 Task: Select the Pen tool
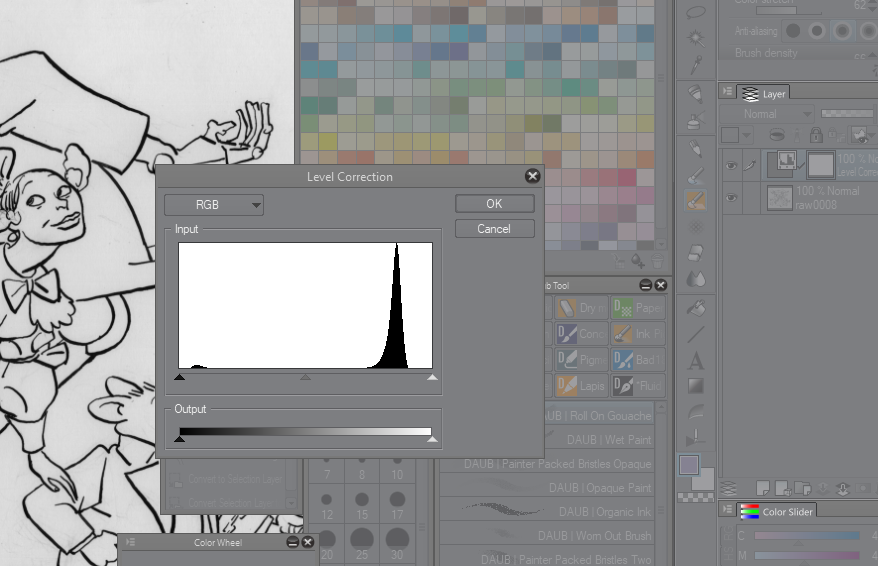[x=696, y=93]
